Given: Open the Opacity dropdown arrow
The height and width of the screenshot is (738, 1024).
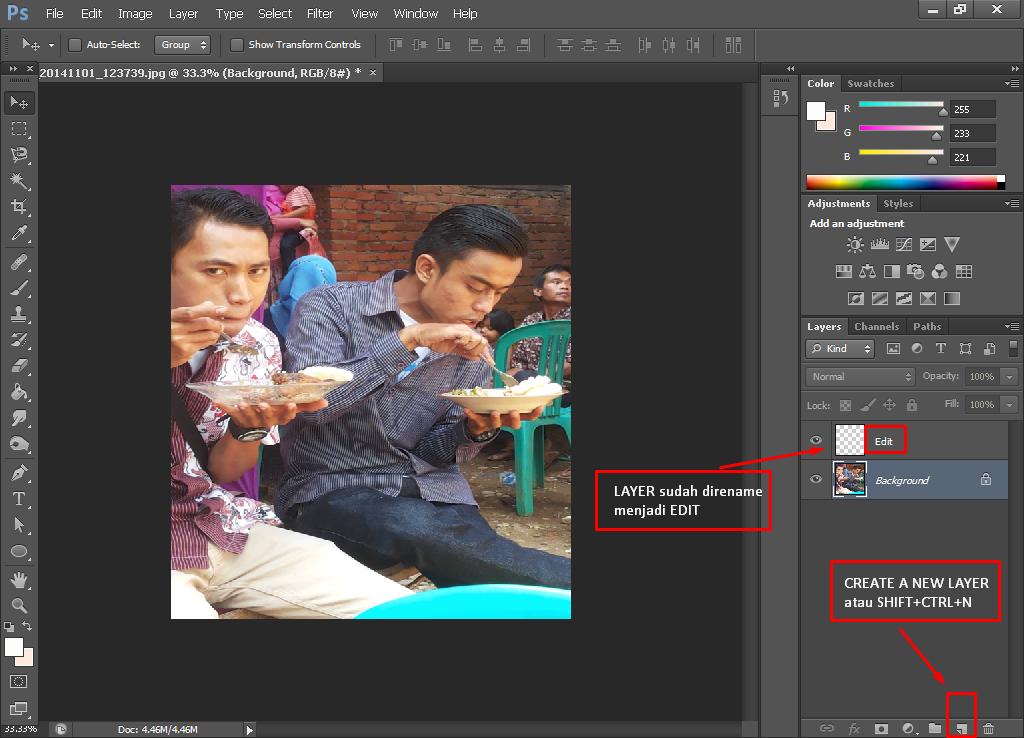Looking at the screenshot, I should point(1010,377).
